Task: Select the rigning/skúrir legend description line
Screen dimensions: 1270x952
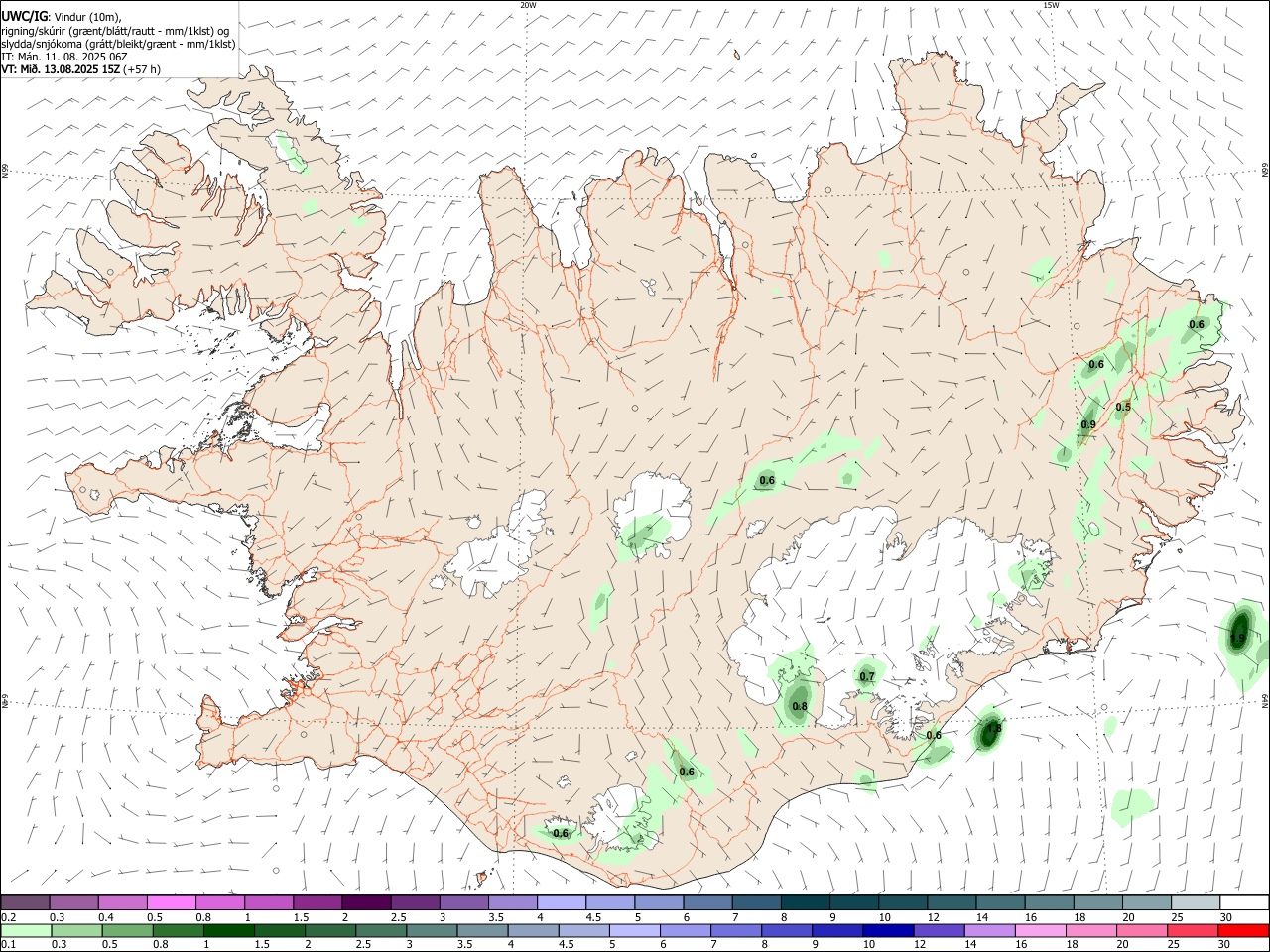Action: [x=115, y=31]
